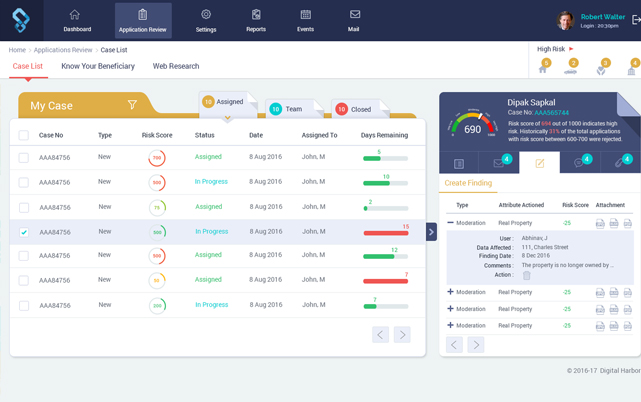Click the High Risk bank building icon
641x402 pixels.
coord(631,72)
